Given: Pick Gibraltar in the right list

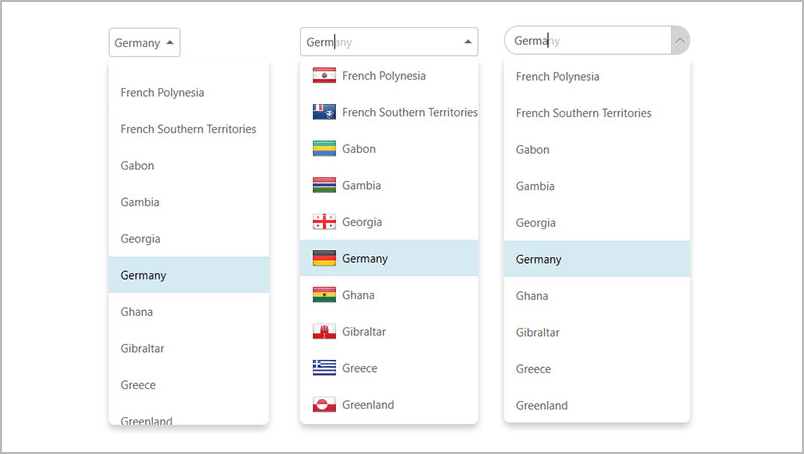Looking at the screenshot, I should coord(537,332).
